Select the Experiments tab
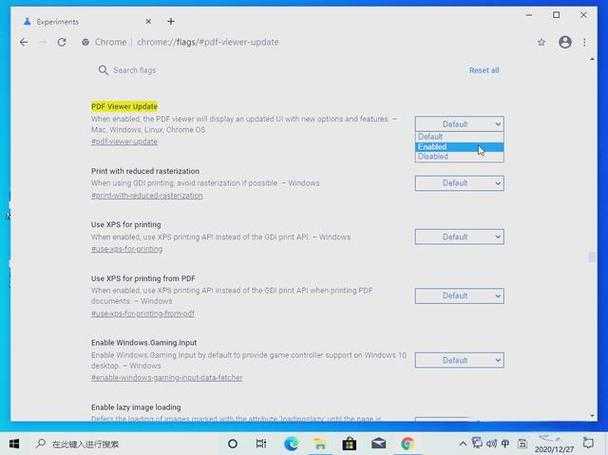 (x=87, y=22)
